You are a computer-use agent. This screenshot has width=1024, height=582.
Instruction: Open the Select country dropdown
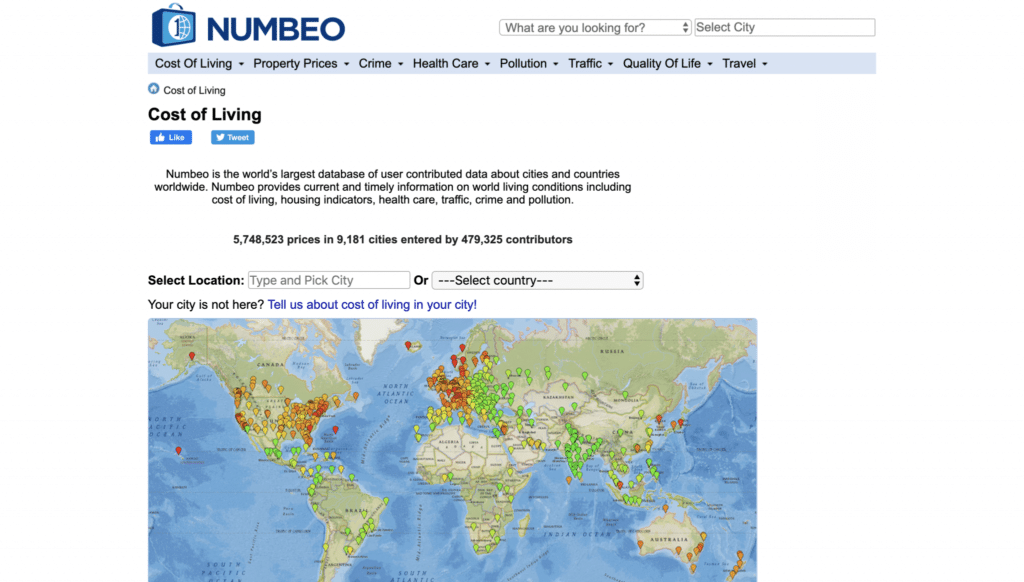point(538,281)
